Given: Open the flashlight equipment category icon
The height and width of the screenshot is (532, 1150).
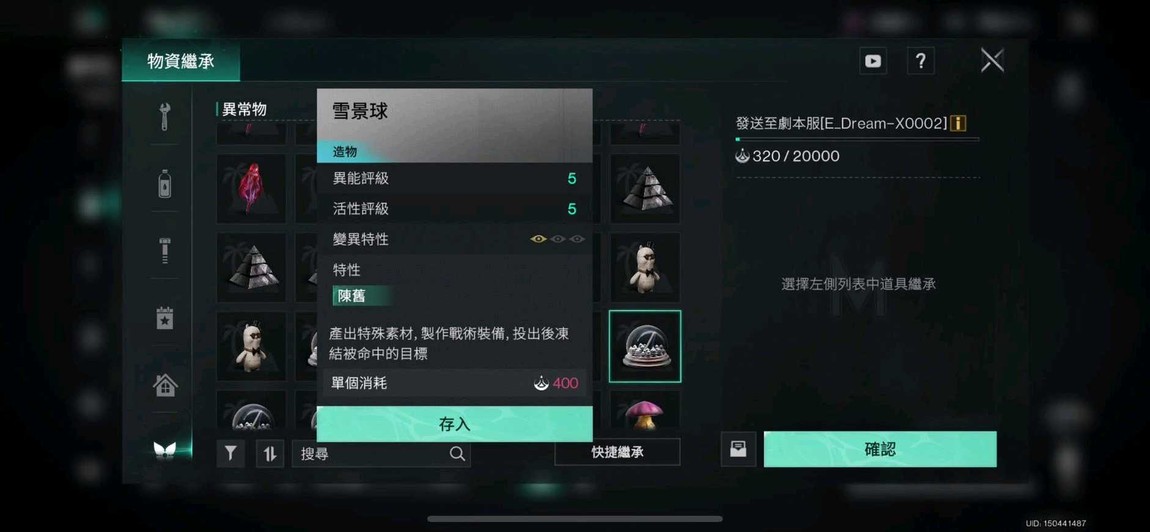Looking at the screenshot, I should 165,250.
